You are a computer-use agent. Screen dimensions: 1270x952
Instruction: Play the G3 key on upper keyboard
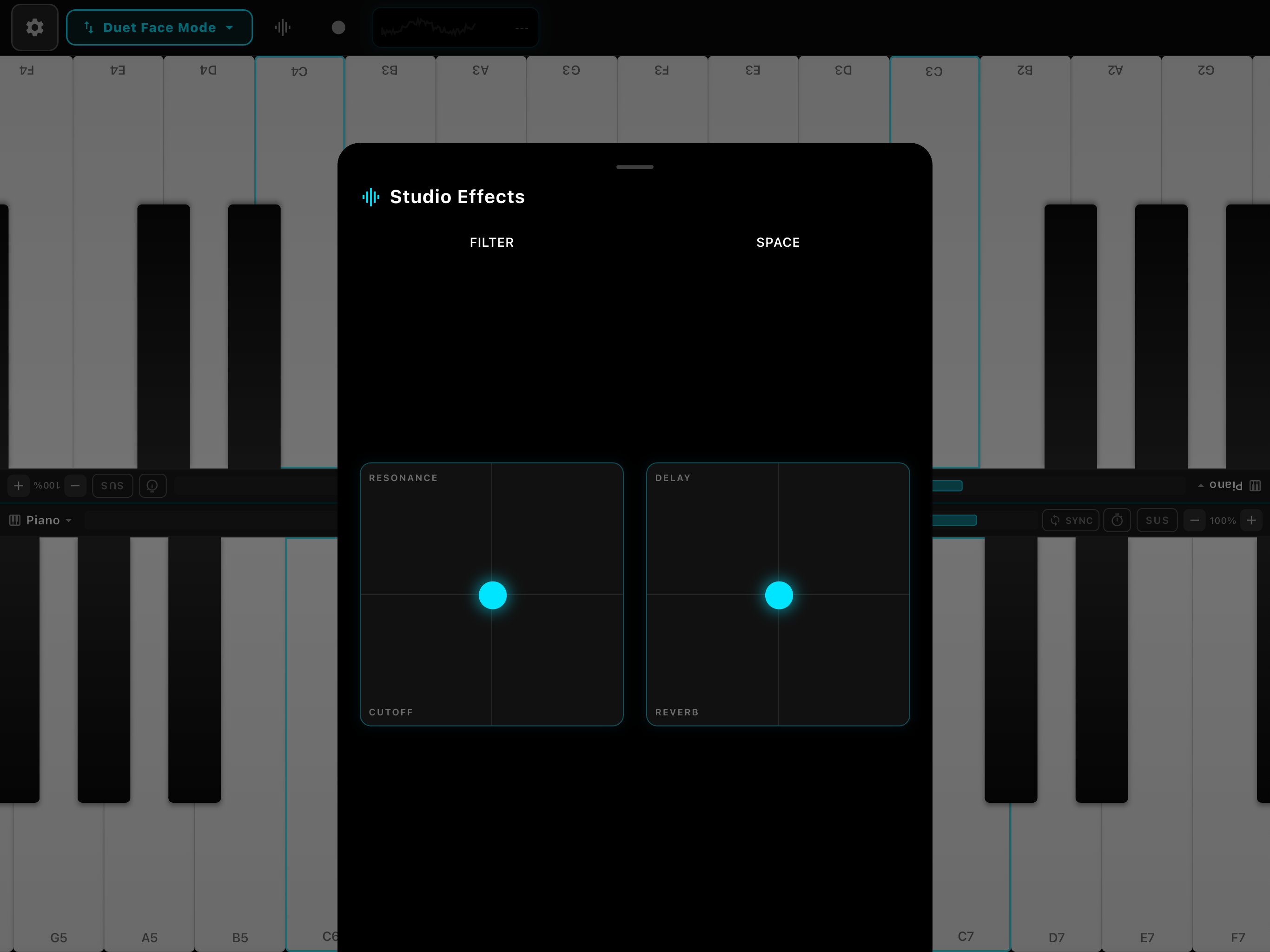[572, 99]
